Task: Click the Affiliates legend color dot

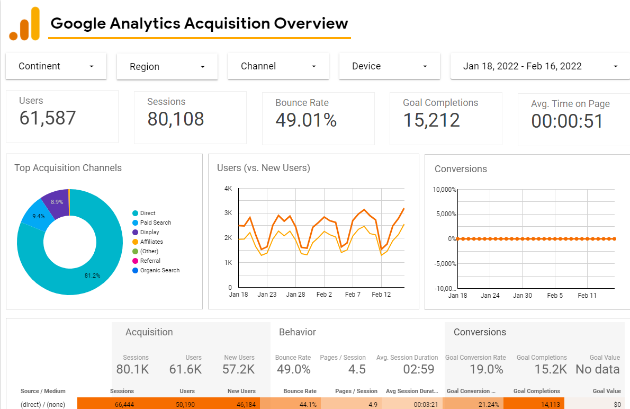Action: pos(135,242)
